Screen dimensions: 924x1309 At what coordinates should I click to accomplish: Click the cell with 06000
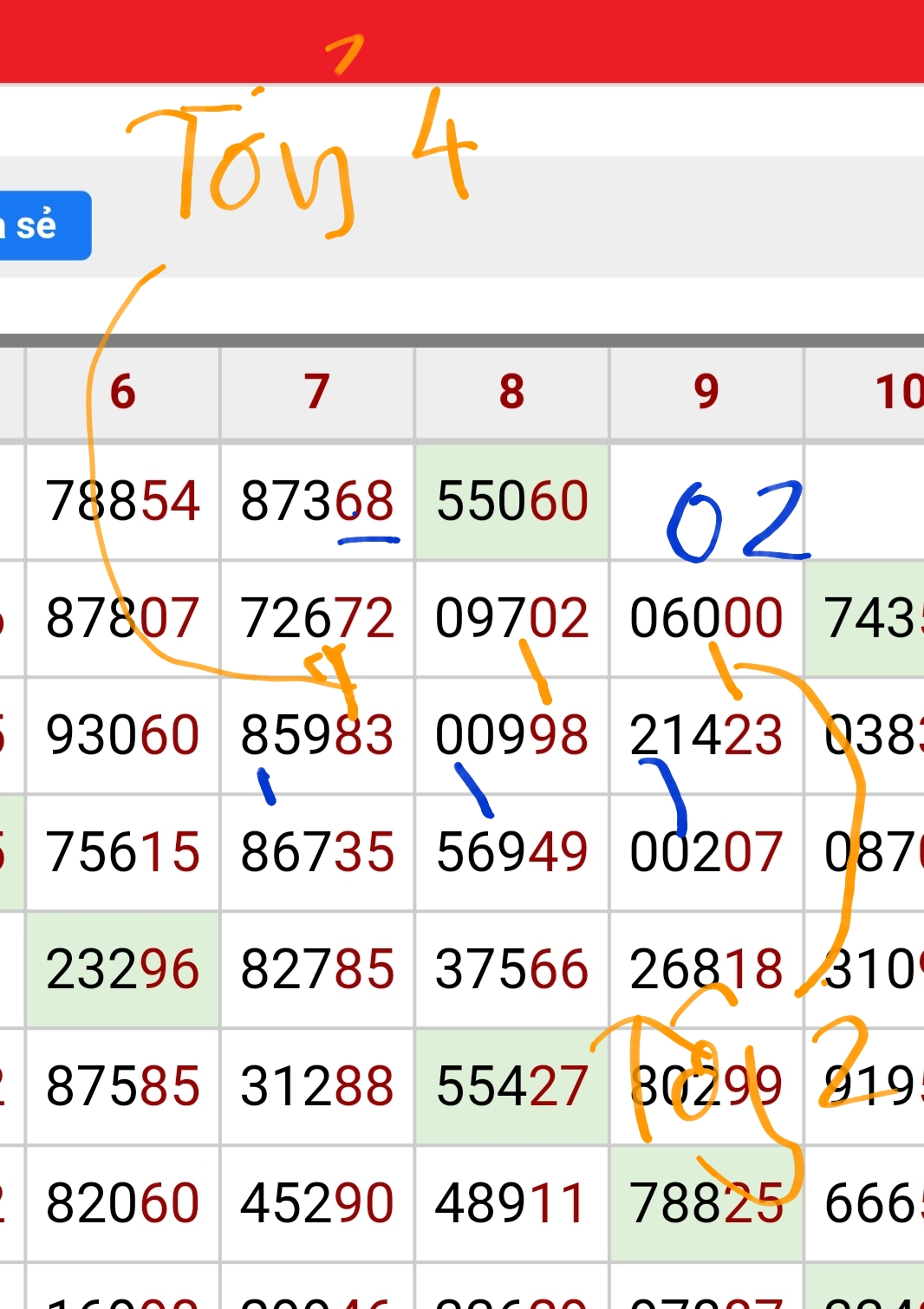pos(706,618)
